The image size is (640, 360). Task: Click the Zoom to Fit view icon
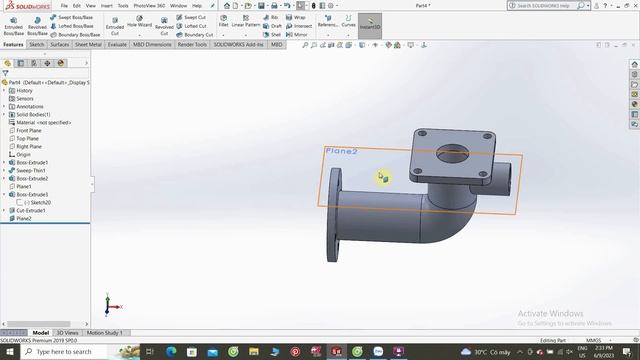305,45
